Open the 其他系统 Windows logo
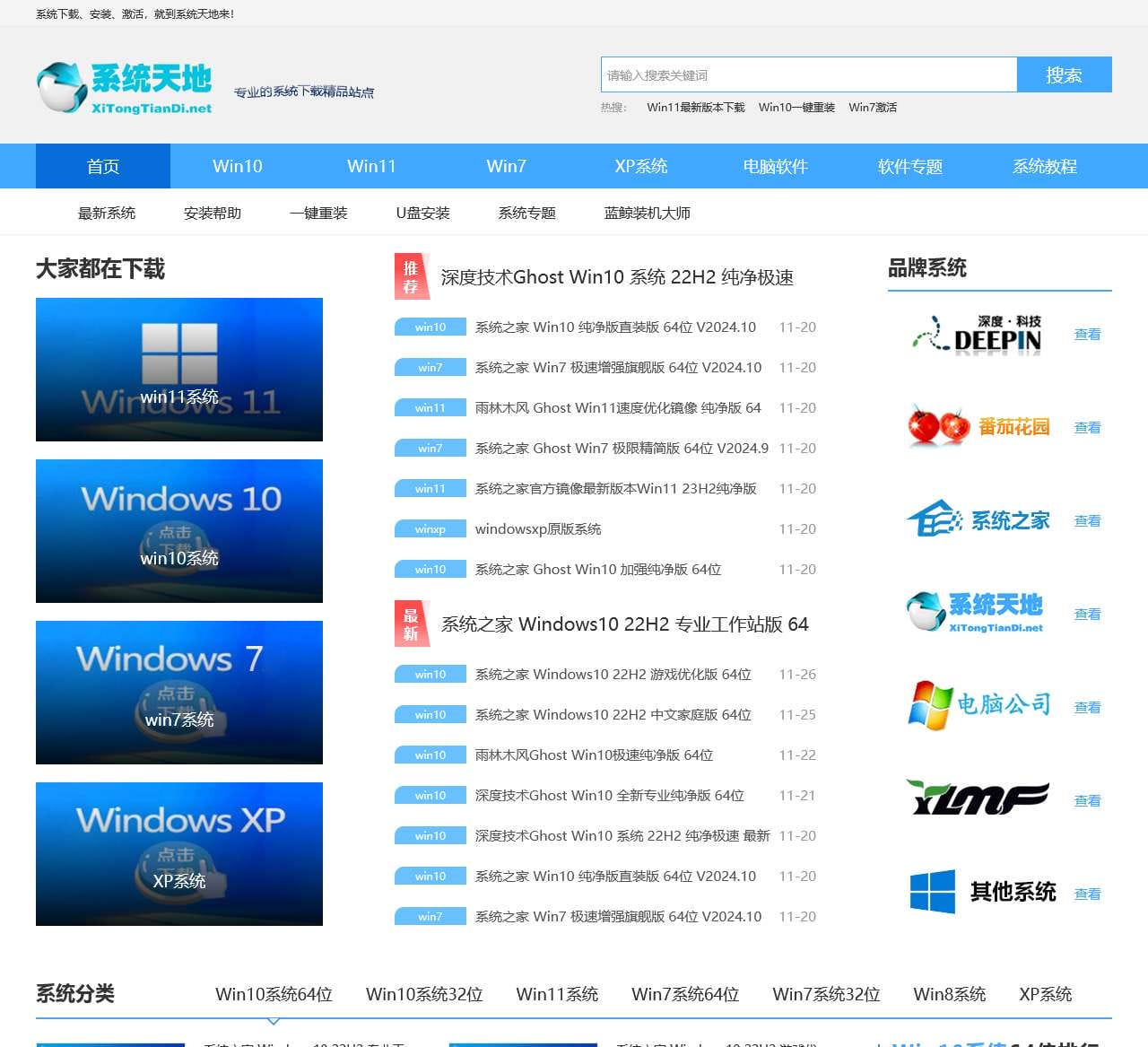Viewport: 1148px width, 1047px height. (982, 891)
